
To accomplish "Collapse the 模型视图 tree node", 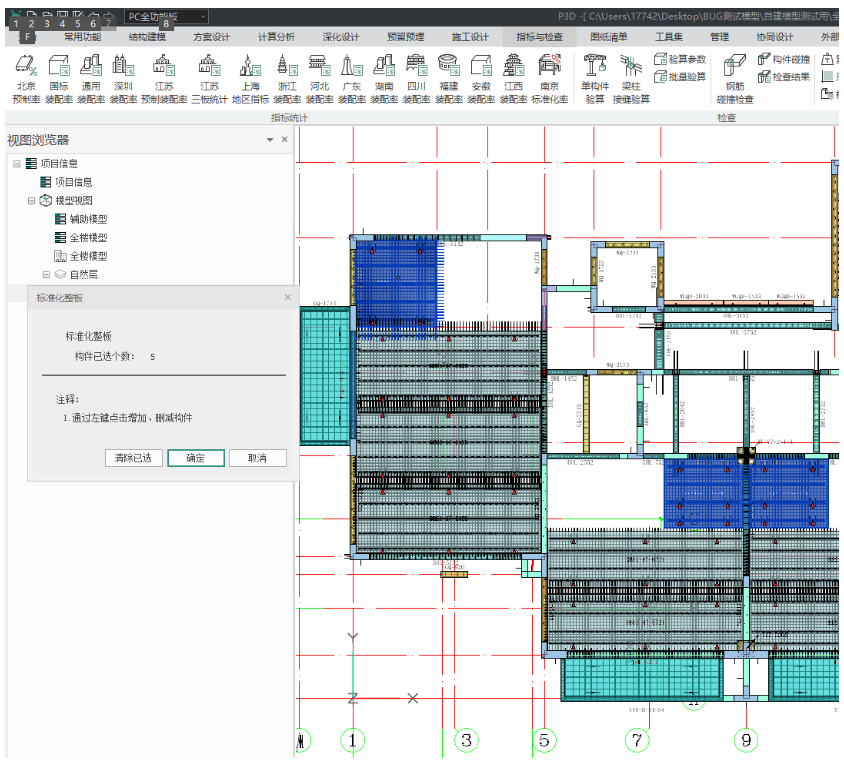I will 31,201.
